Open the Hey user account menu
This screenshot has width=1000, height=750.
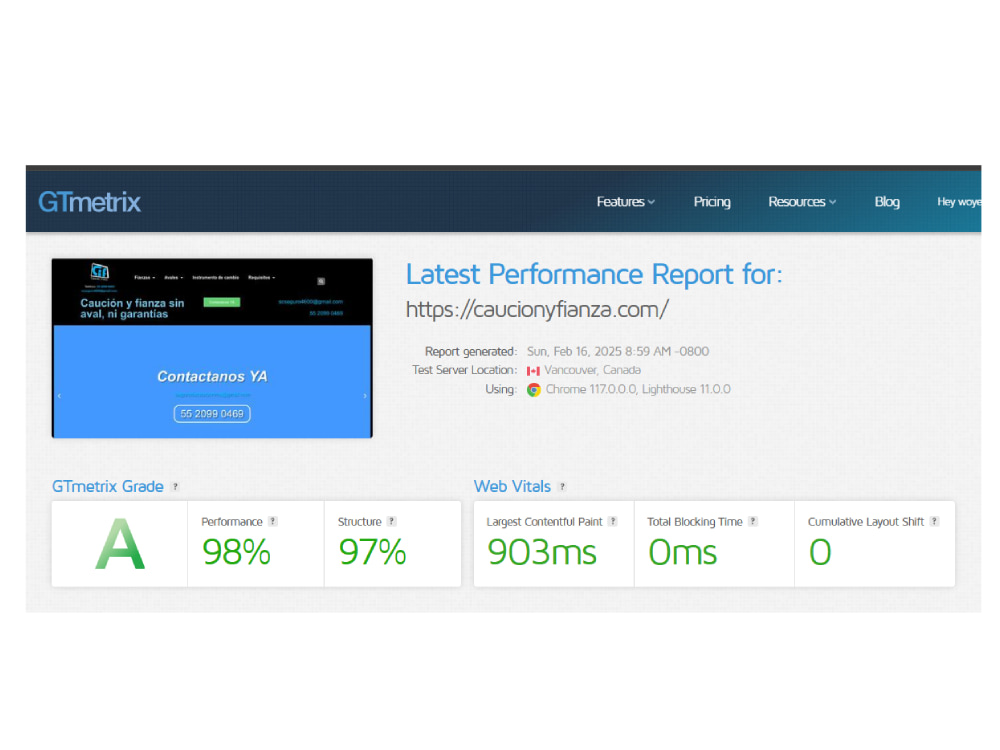(x=959, y=202)
